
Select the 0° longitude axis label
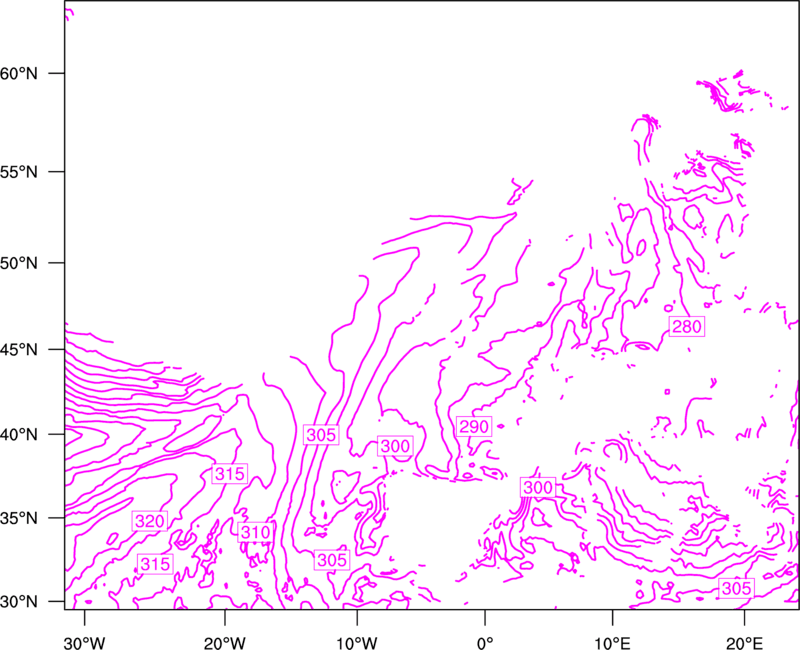point(485,642)
